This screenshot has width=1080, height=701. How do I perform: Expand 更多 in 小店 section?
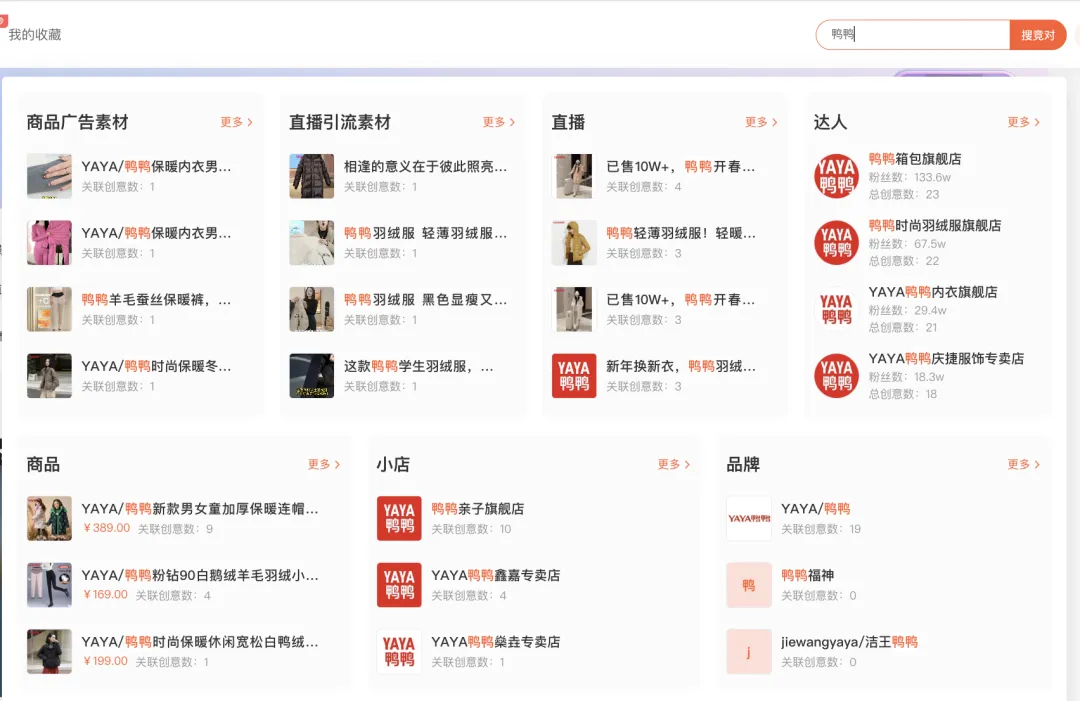[674, 464]
